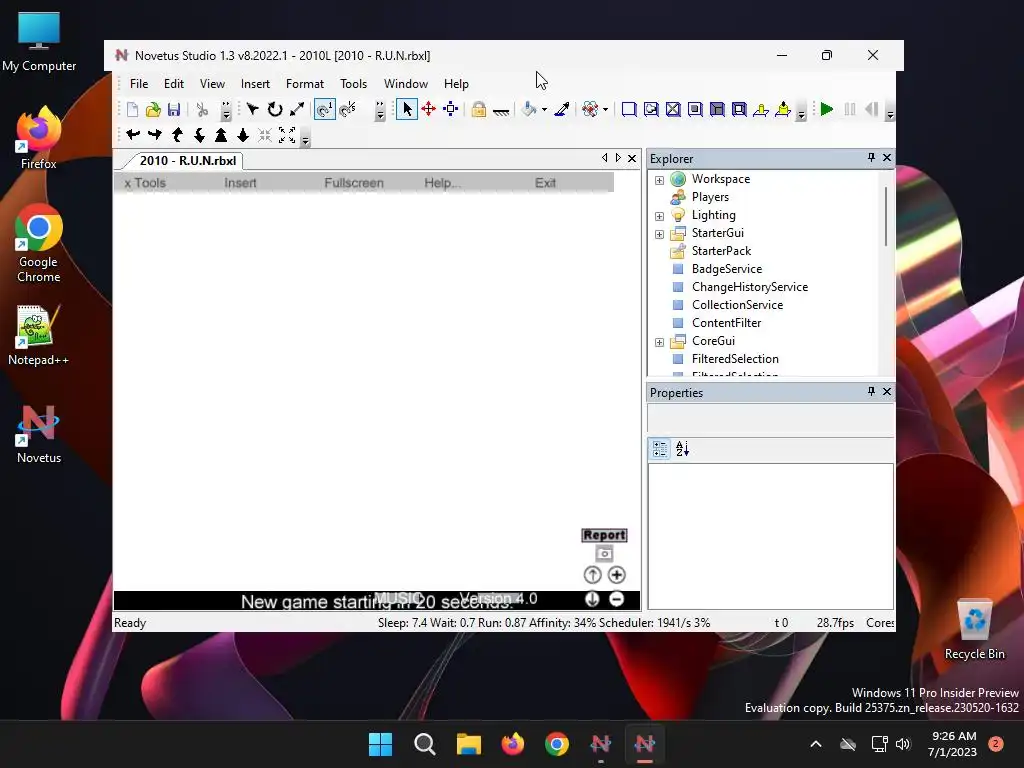Pause the simulation with the pause button
This screenshot has width=1024, height=768.
[x=850, y=110]
